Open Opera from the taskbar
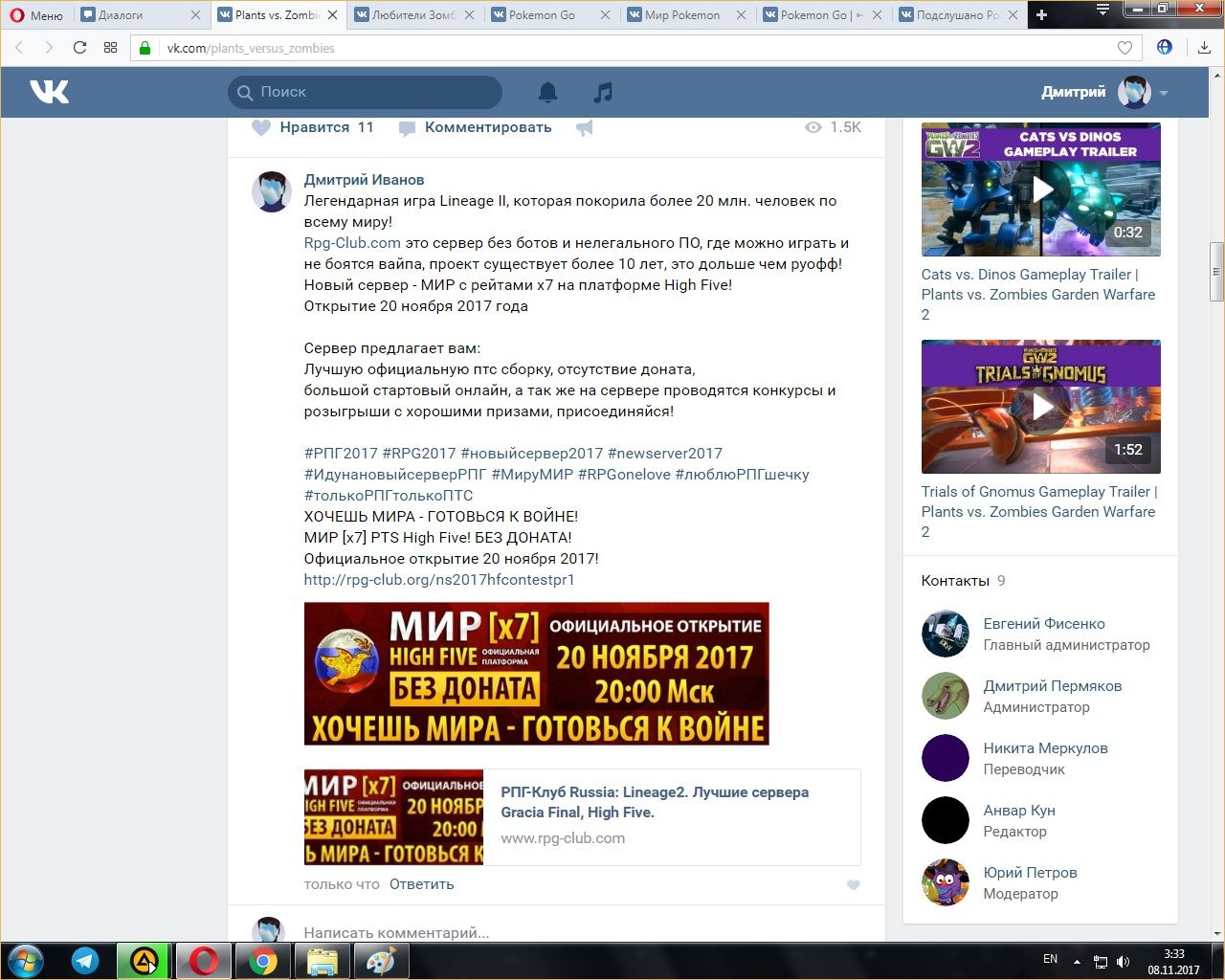 point(204,961)
